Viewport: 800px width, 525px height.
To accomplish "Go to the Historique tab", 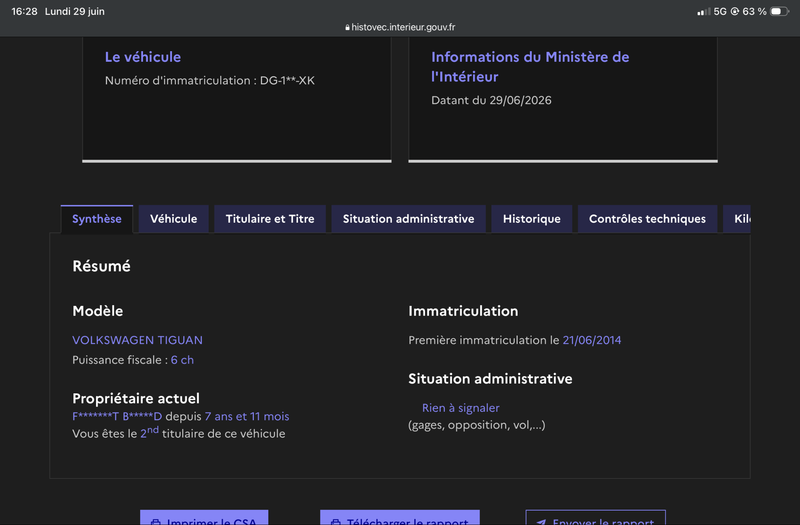I will (x=532, y=219).
